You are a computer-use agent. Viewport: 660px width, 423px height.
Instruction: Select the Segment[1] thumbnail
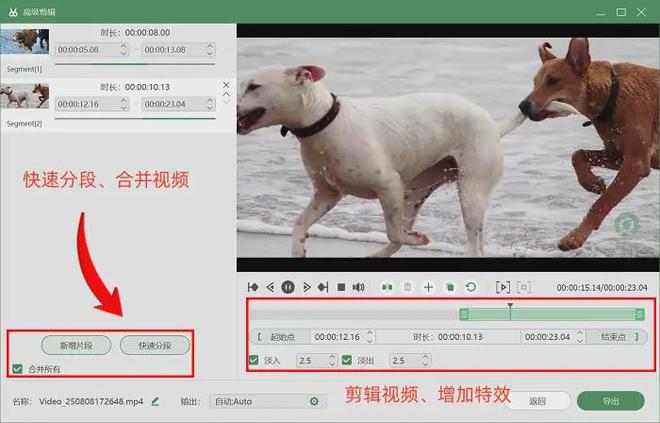pos(25,41)
